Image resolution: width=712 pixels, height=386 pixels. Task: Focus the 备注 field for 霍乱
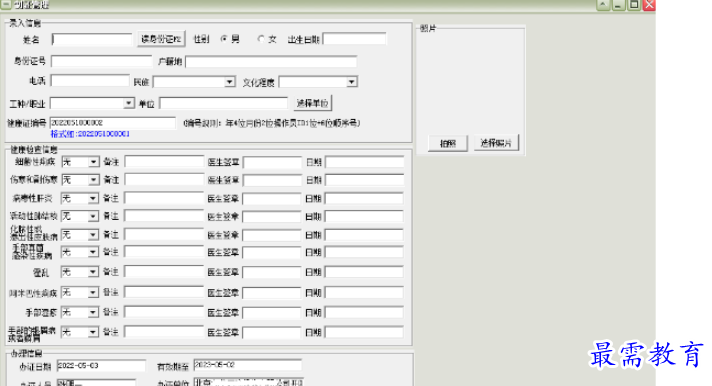[x=164, y=272]
